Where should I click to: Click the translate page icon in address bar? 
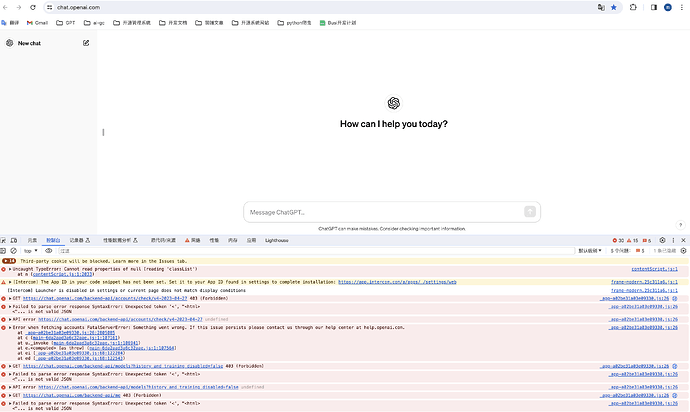pyautogui.click(x=601, y=7)
